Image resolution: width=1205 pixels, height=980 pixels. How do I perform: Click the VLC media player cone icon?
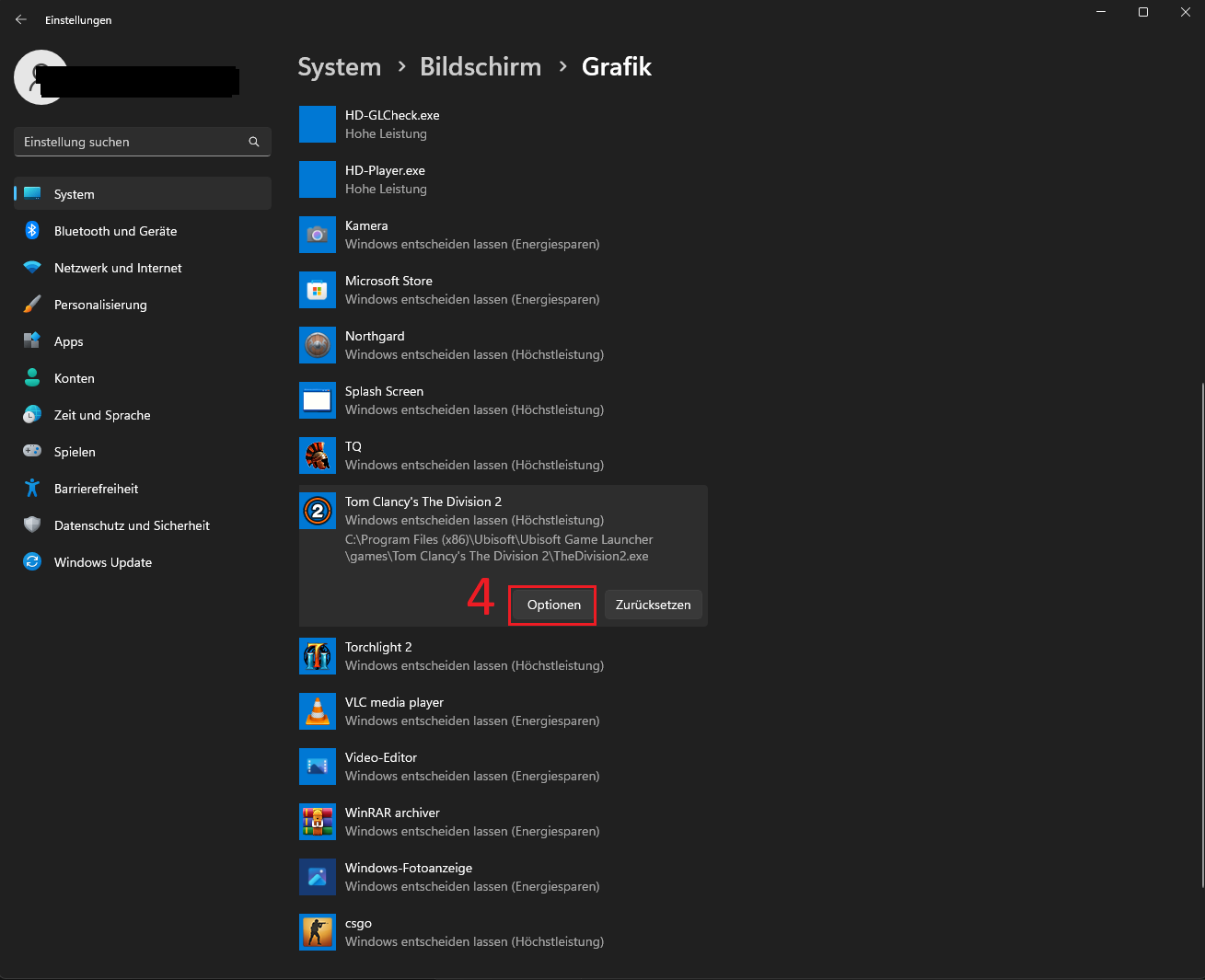(318, 711)
